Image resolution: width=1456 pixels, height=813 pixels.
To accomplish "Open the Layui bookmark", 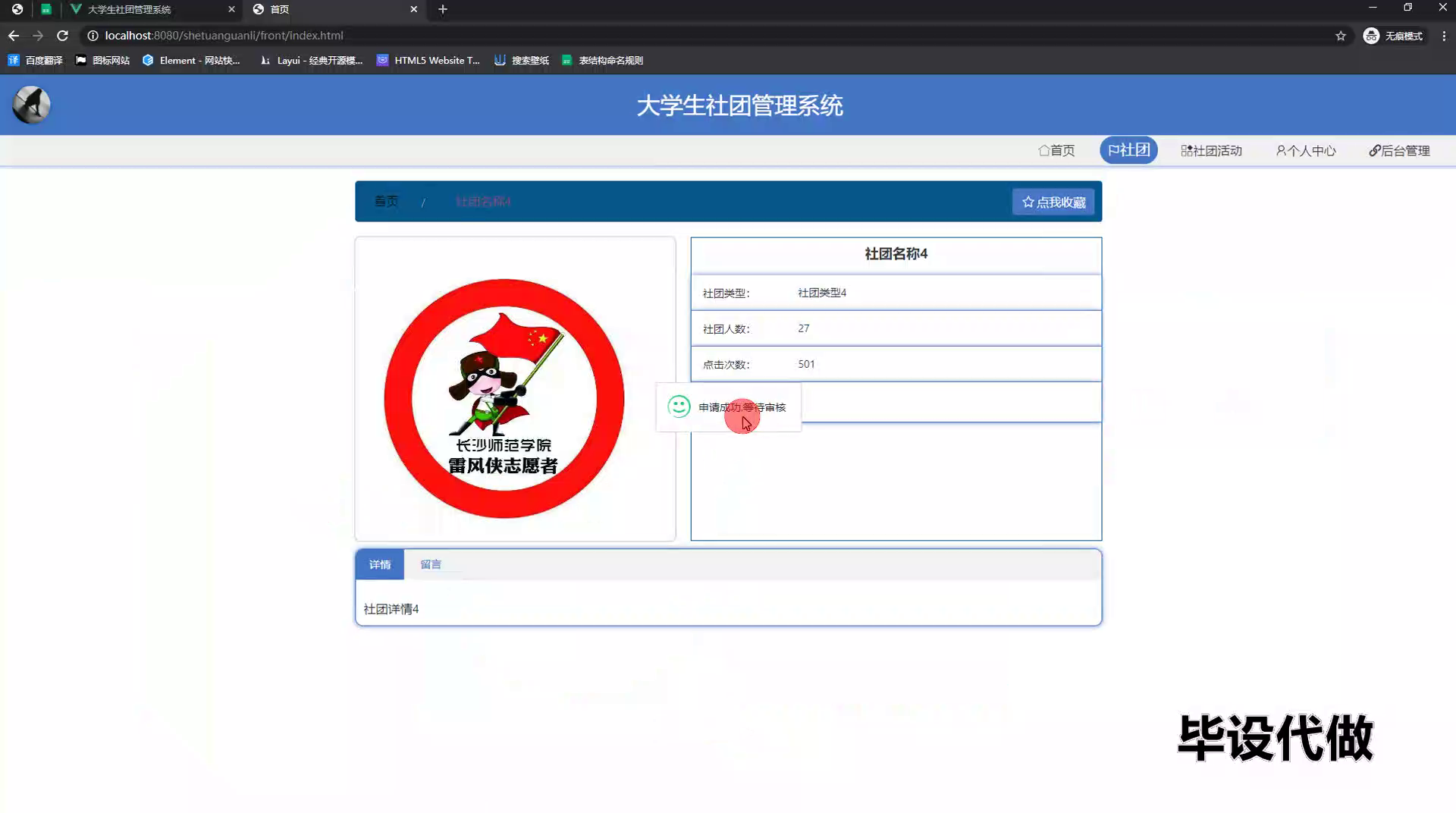I will (x=311, y=61).
